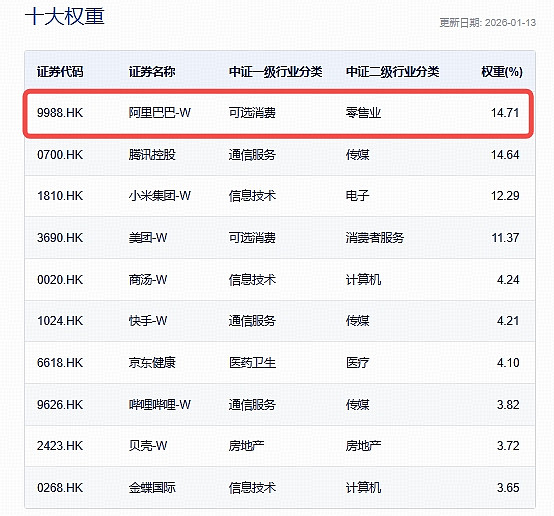Screen dimensions: 554x516
Task: Select code 1810.HK
Action: click(60, 196)
